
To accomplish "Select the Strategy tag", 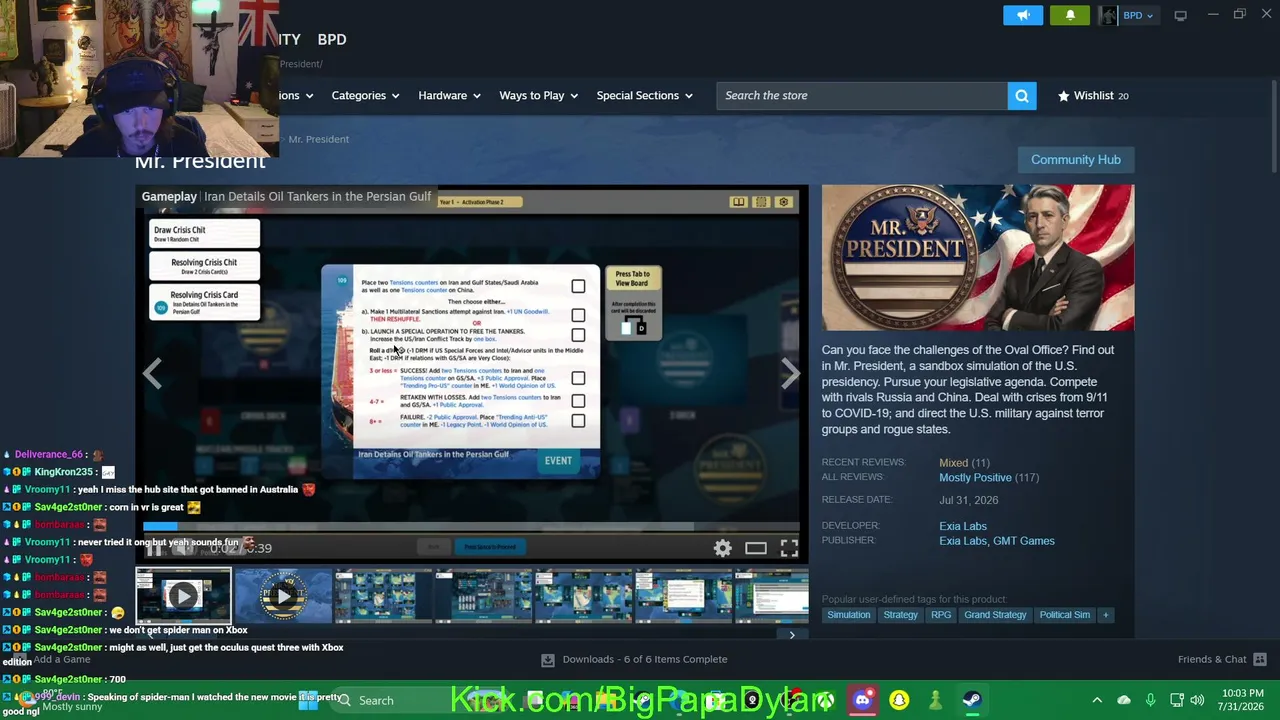I will 900,615.
